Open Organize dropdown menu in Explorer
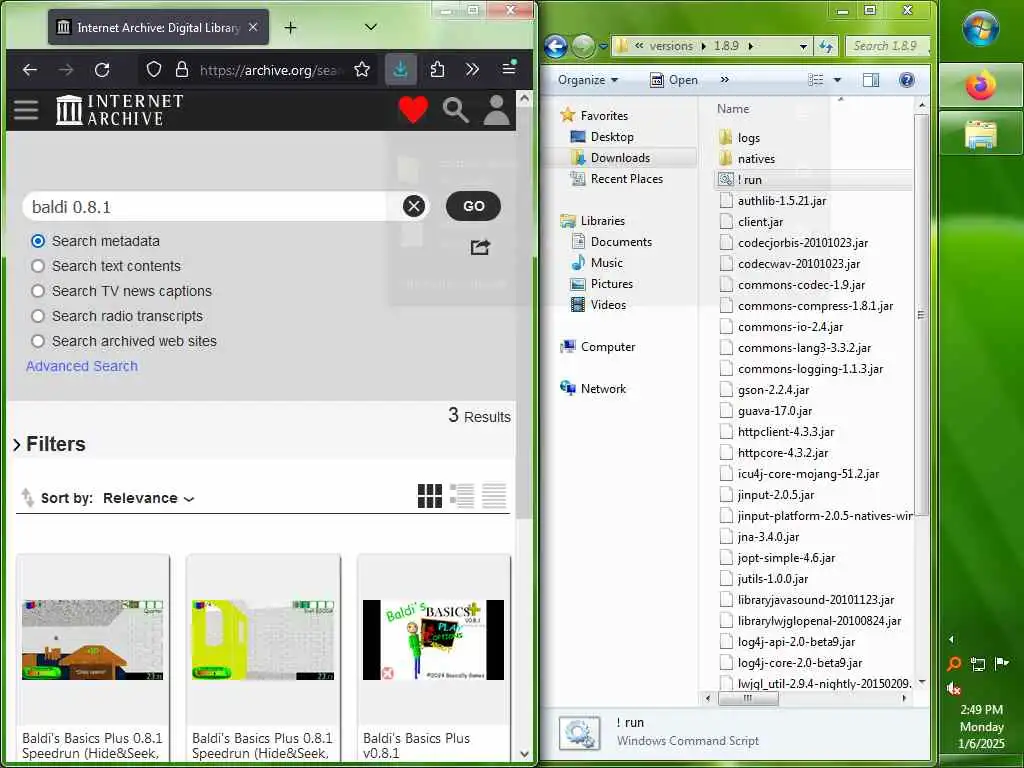Screen dimensions: 1024x768 (588, 80)
